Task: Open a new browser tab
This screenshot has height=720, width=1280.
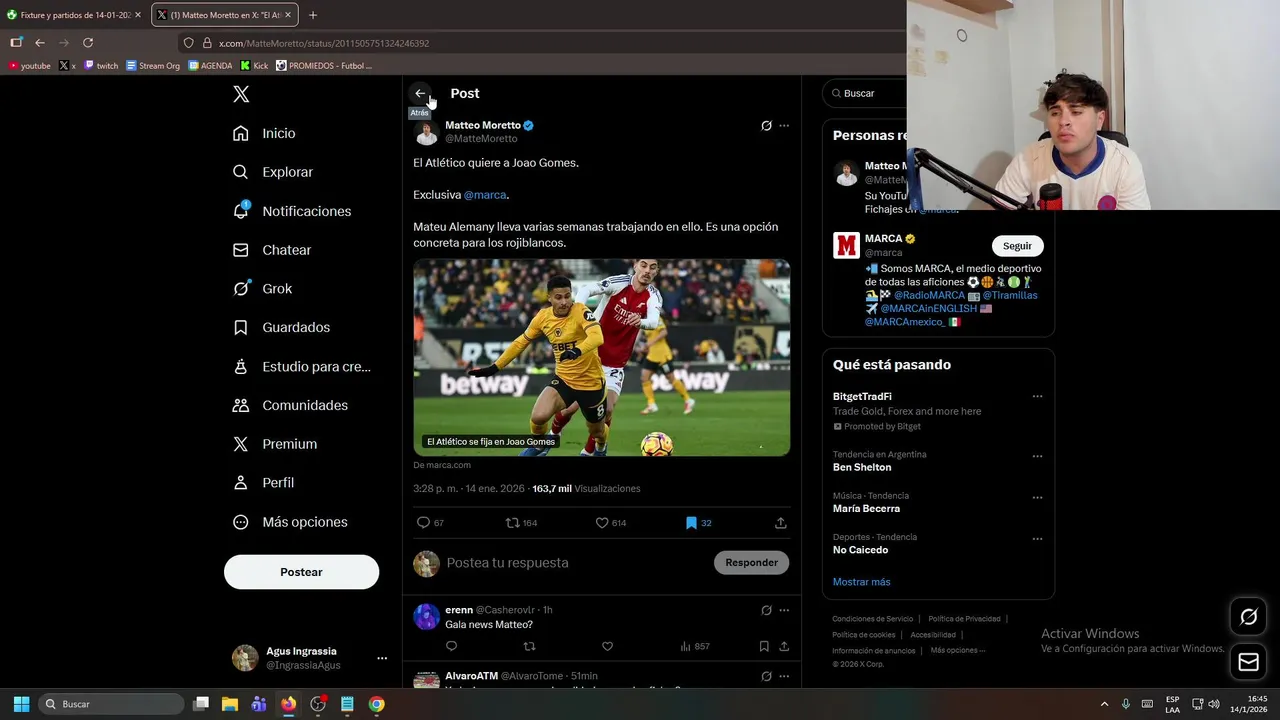Action: coord(313,15)
